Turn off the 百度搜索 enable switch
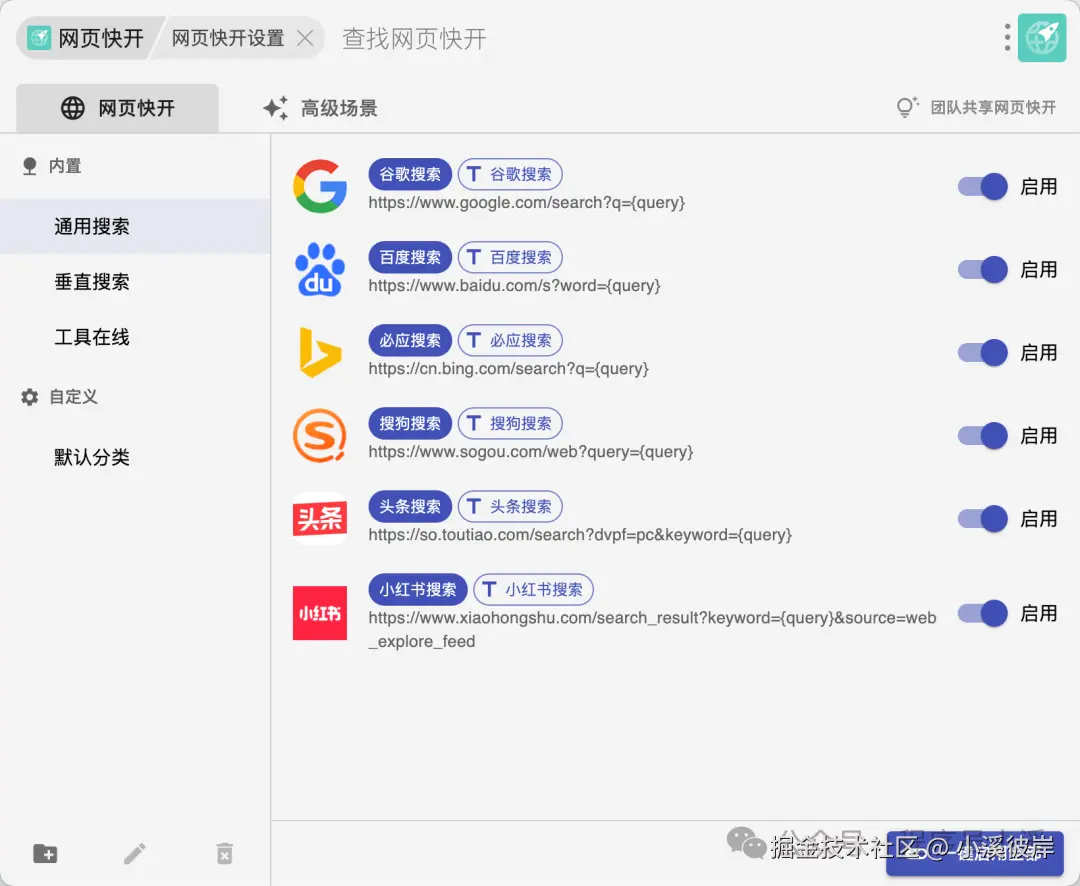Viewport: 1080px width, 886px height. 980,269
